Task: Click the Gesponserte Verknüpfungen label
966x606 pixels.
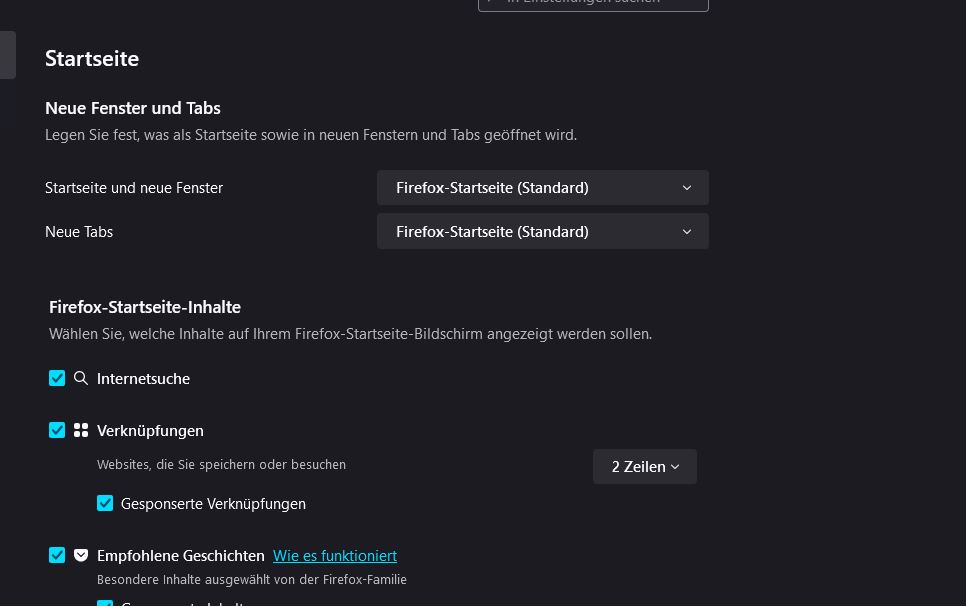Action: pyautogui.click(x=213, y=504)
